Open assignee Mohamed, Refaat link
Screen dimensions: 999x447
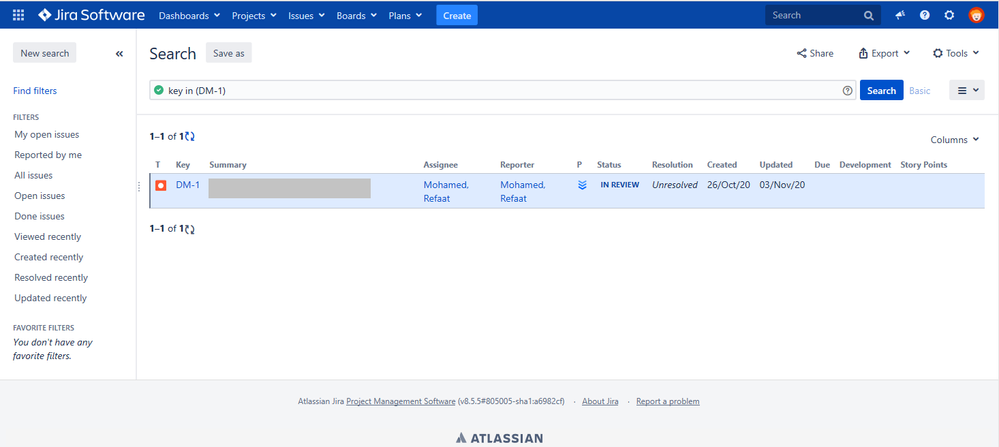pos(446,192)
